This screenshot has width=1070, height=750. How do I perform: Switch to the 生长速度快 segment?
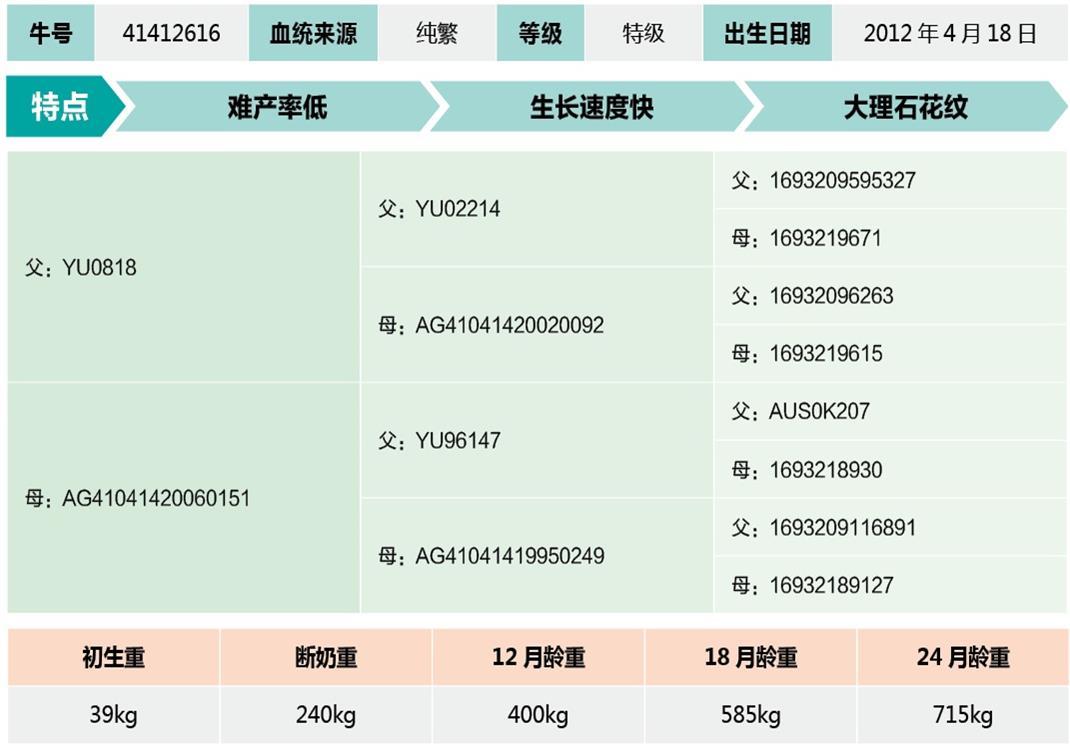pos(591,107)
